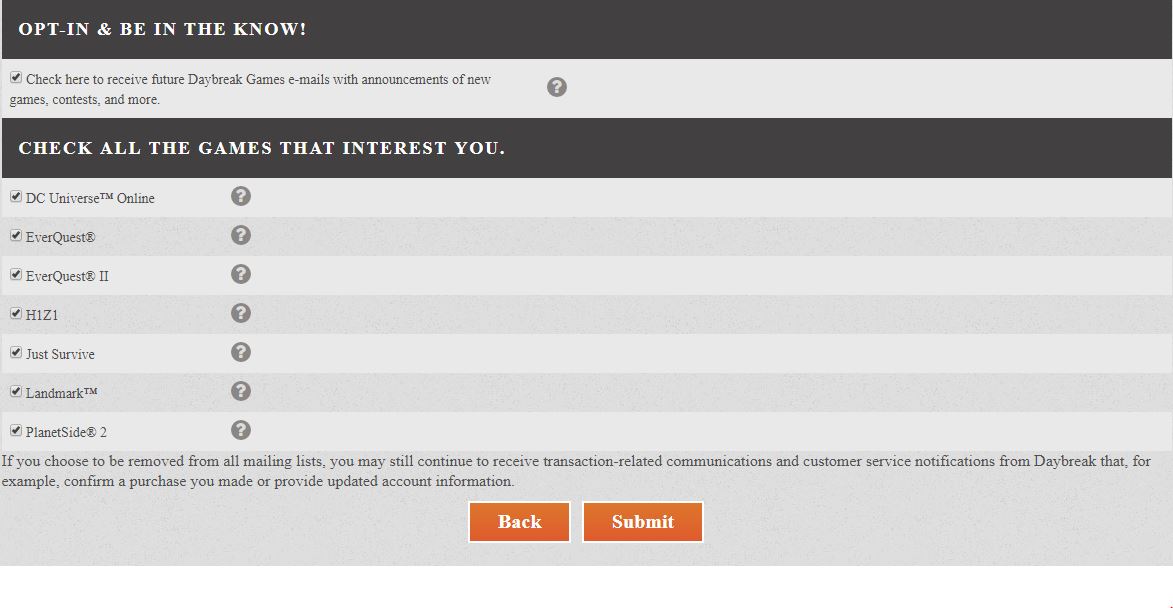Viewport: 1173px width, 608px height.
Task: Click the help icon beside EverQuest
Action: click(x=240, y=235)
